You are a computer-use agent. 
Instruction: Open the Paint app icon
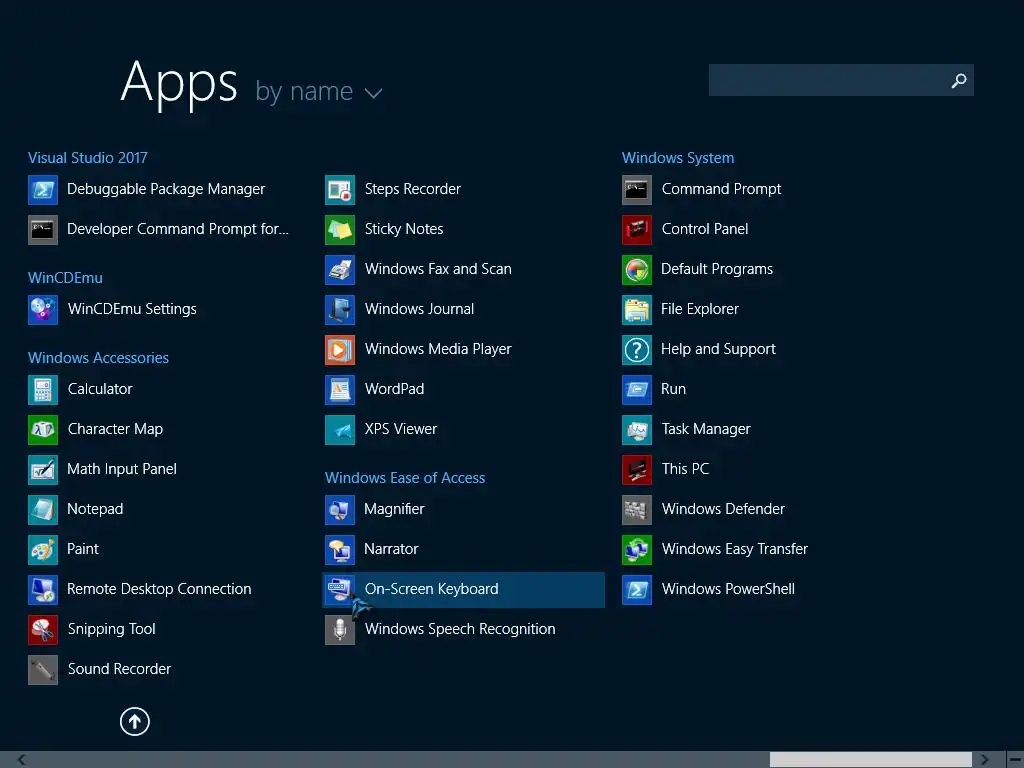pos(43,549)
